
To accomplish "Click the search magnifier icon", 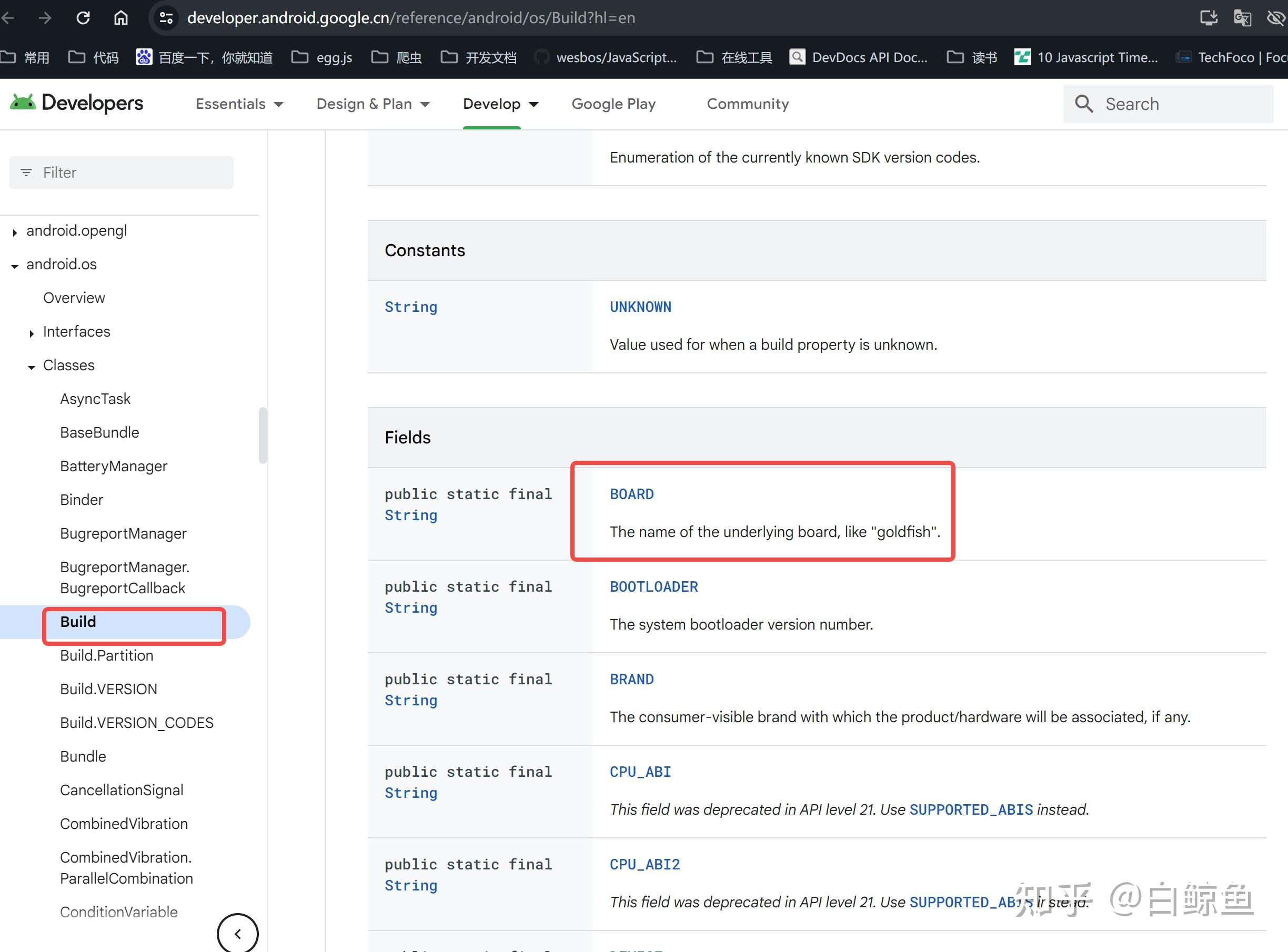I will point(1083,104).
